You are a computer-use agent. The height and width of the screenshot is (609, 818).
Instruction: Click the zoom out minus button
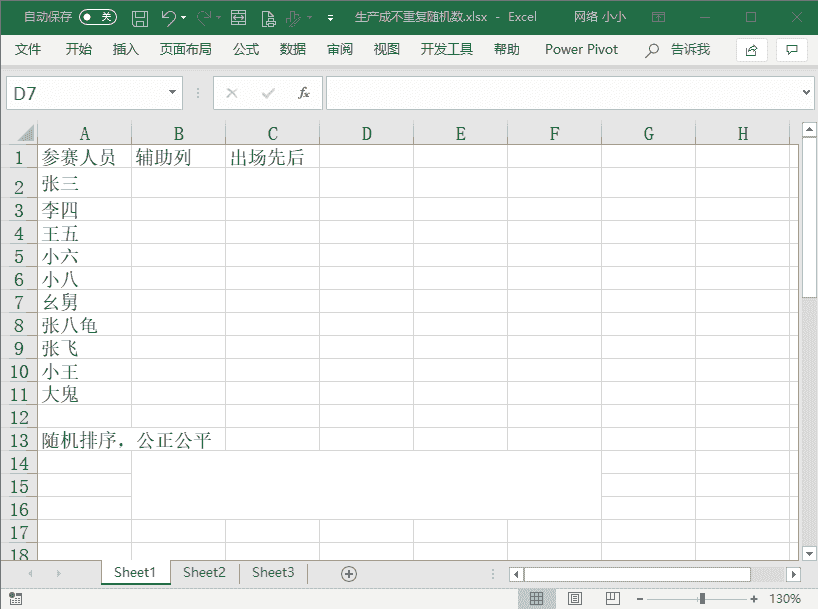click(x=640, y=599)
